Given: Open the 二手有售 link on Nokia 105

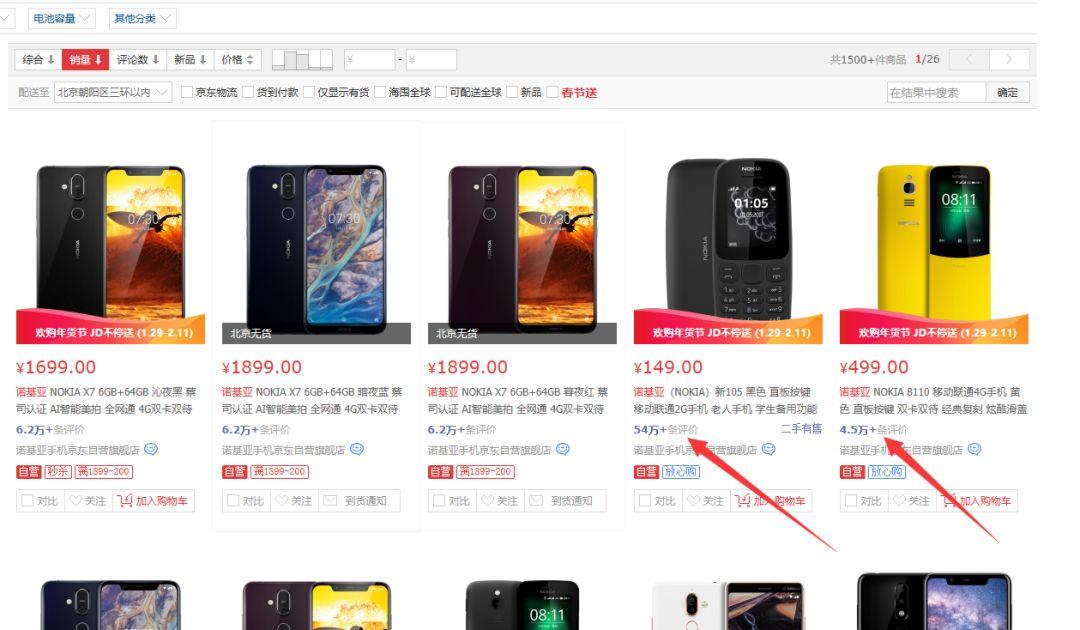Looking at the screenshot, I should coord(801,428).
